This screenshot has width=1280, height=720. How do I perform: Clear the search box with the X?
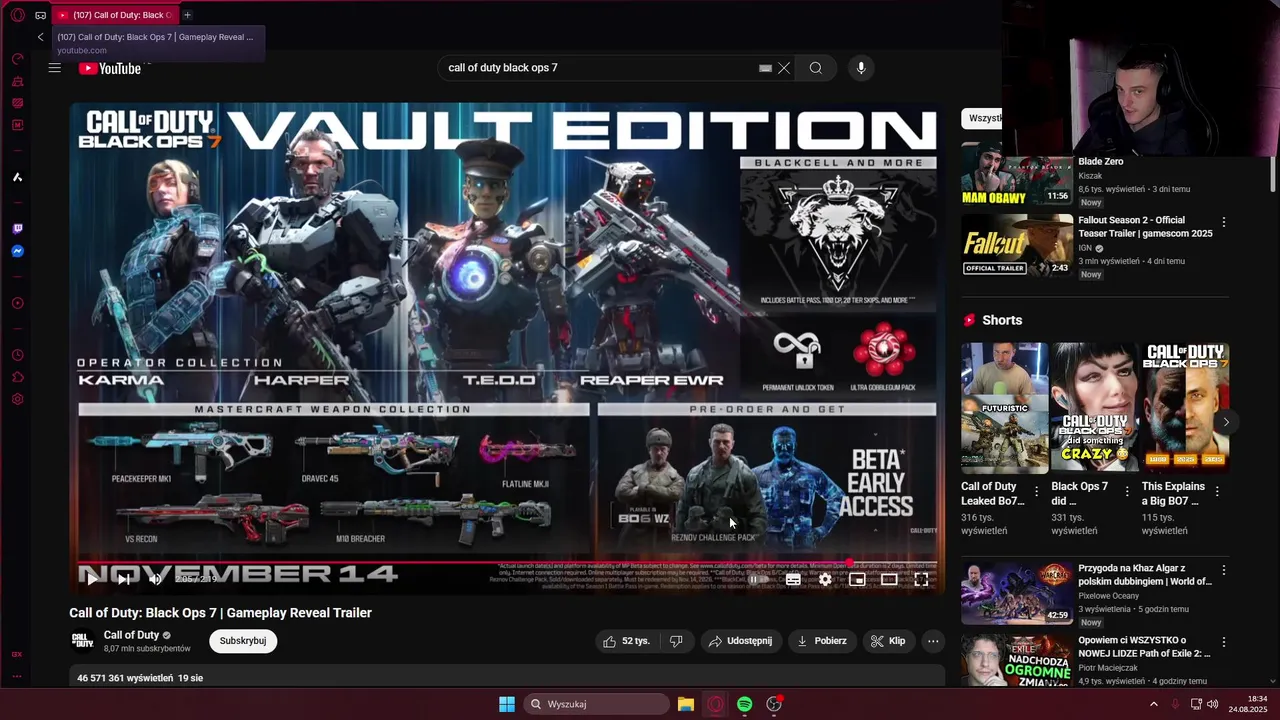(x=784, y=68)
